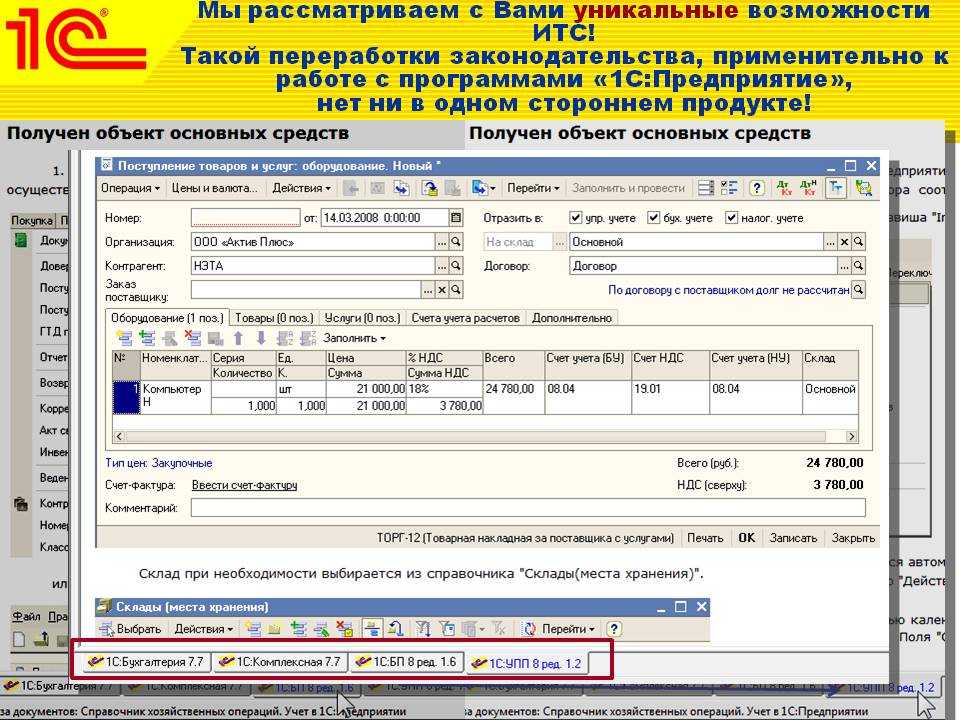Add a new row in Оборудование table
The width and height of the screenshot is (960, 720).
pos(124,338)
